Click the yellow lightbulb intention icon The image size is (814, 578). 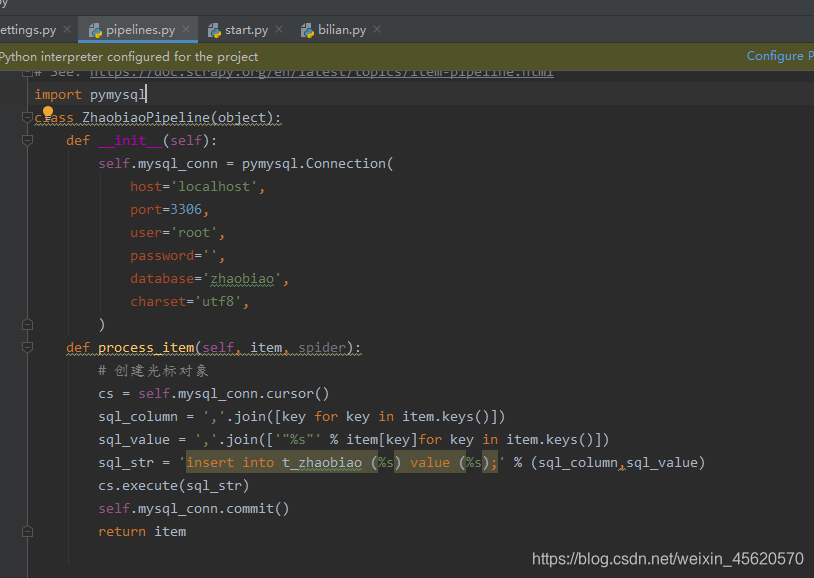(48, 112)
